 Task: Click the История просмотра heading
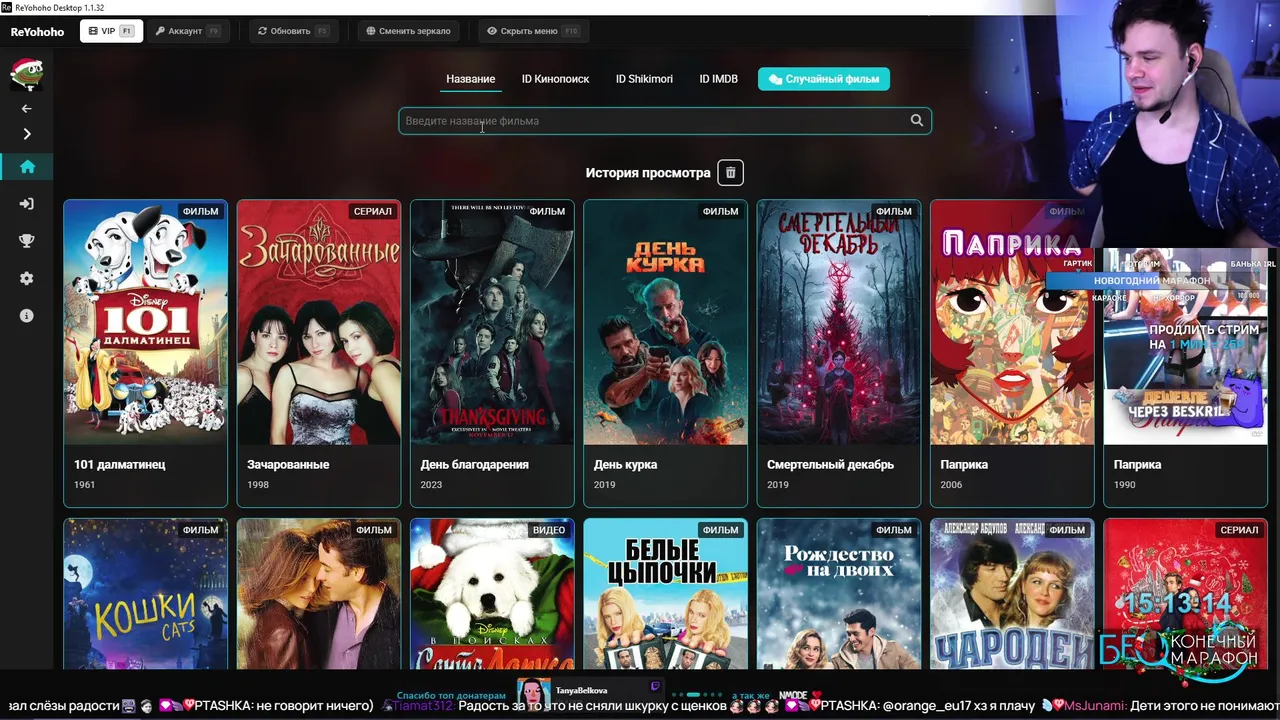(x=648, y=173)
